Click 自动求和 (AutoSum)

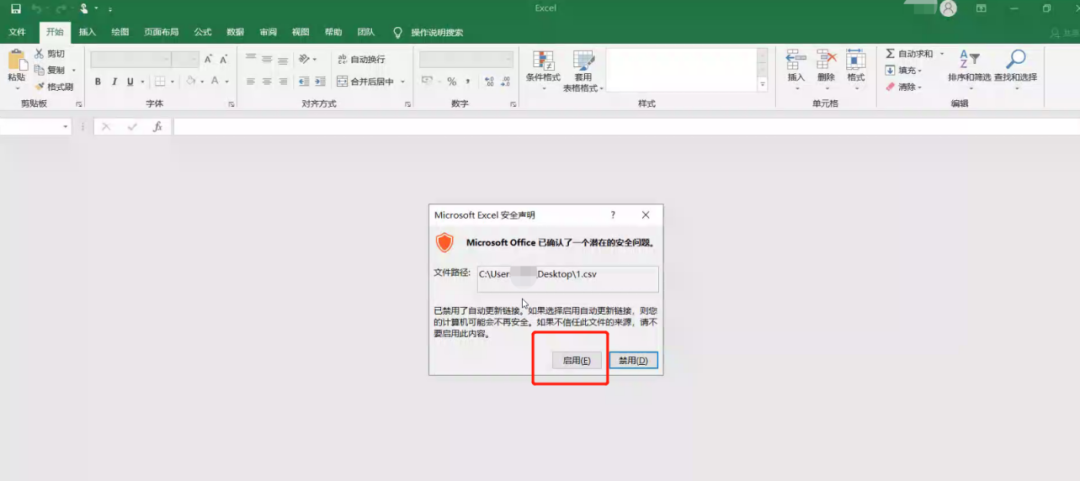click(x=908, y=54)
